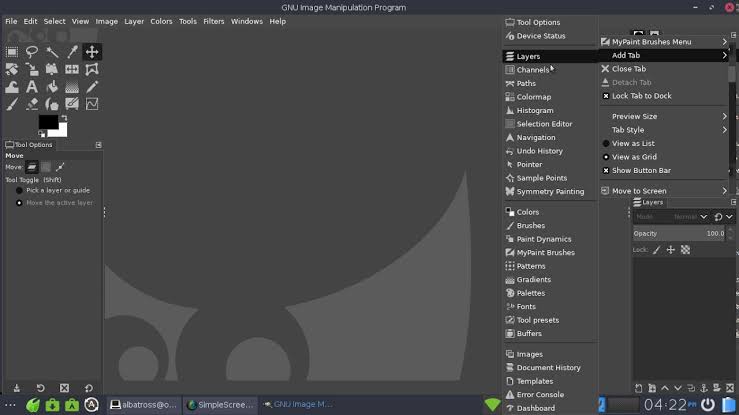Image resolution: width=739 pixels, height=415 pixels.
Task: Choose 'Pick a layer or guide' option
Action: pyautogui.click(x=53, y=190)
